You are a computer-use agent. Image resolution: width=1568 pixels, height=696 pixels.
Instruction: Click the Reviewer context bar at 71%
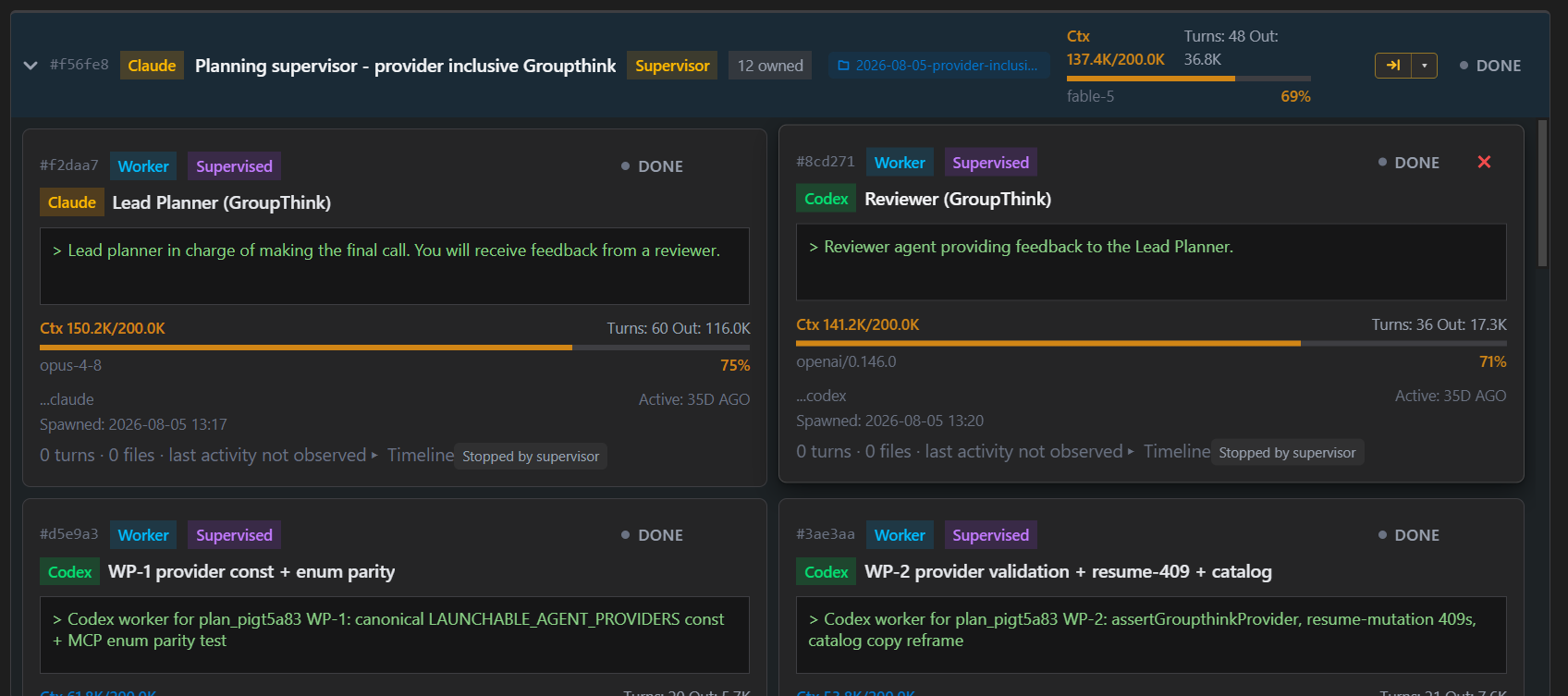[1151, 344]
